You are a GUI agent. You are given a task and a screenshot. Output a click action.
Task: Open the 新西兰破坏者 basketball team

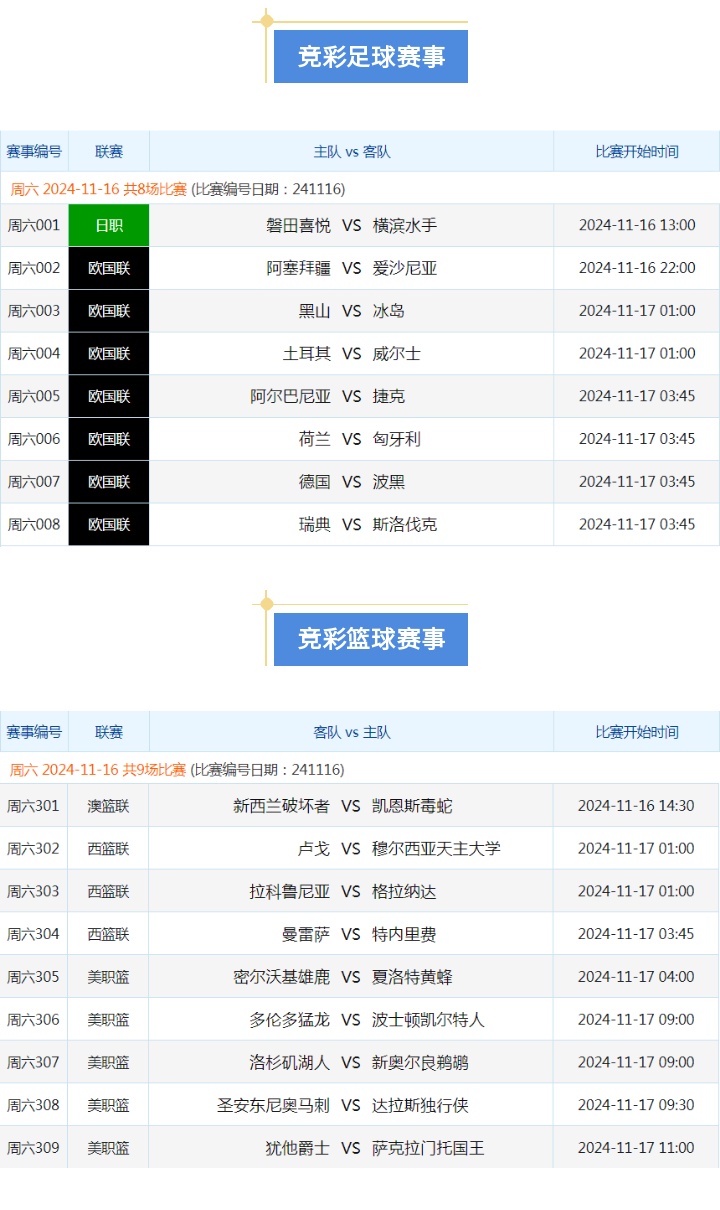click(281, 806)
